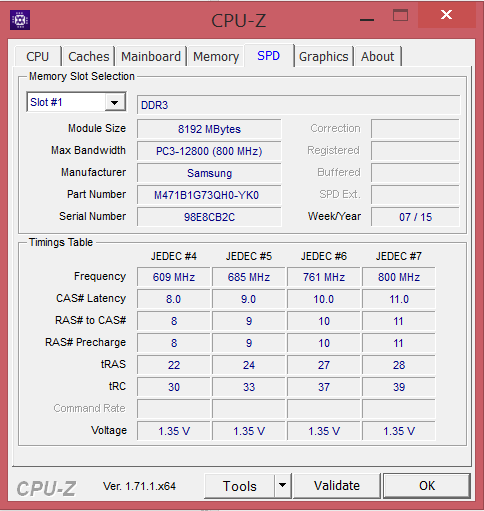Click serial number 98E8CB2C

[x=209, y=217]
